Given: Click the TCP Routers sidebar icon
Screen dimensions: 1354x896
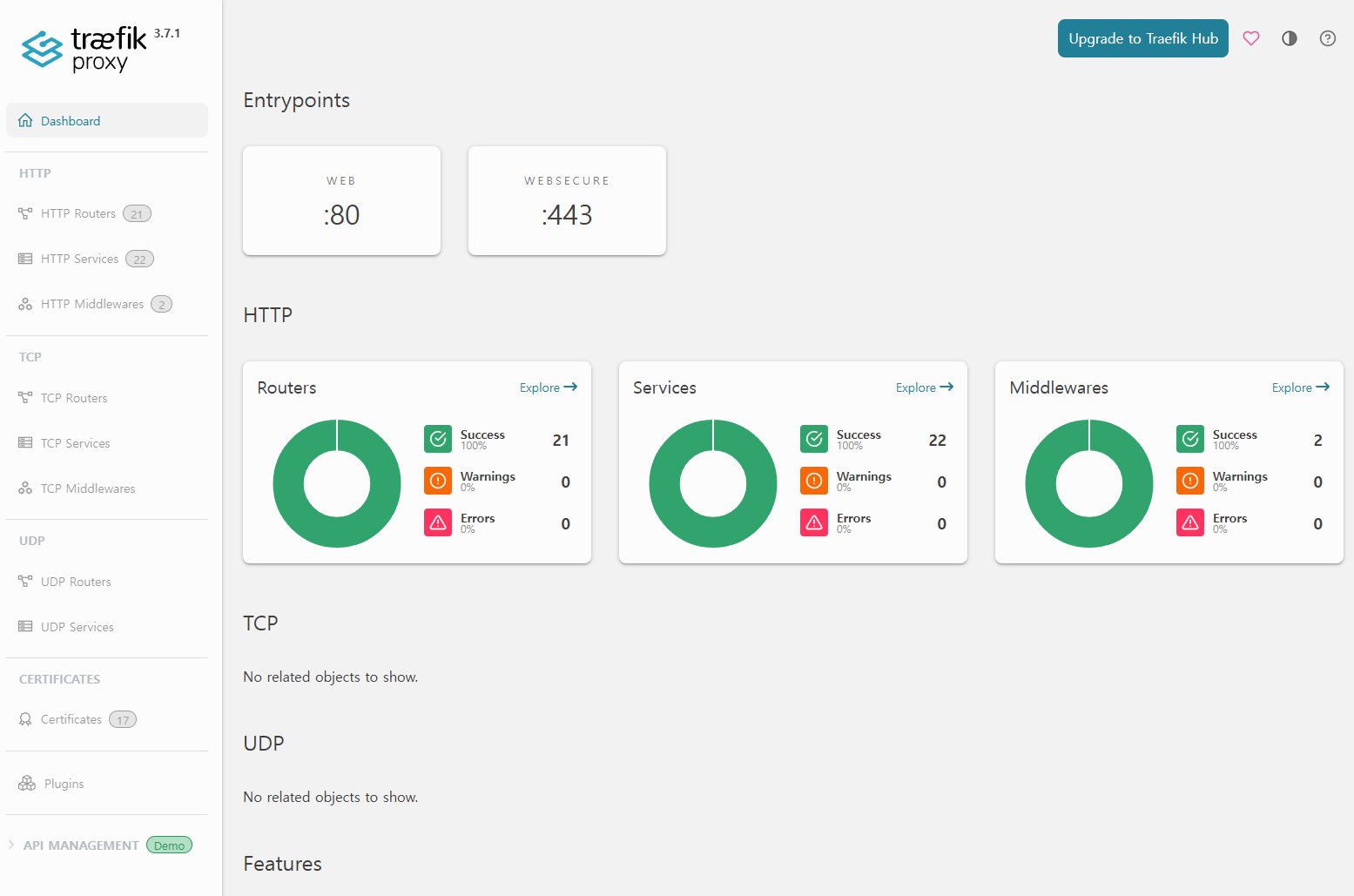Looking at the screenshot, I should point(25,398).
